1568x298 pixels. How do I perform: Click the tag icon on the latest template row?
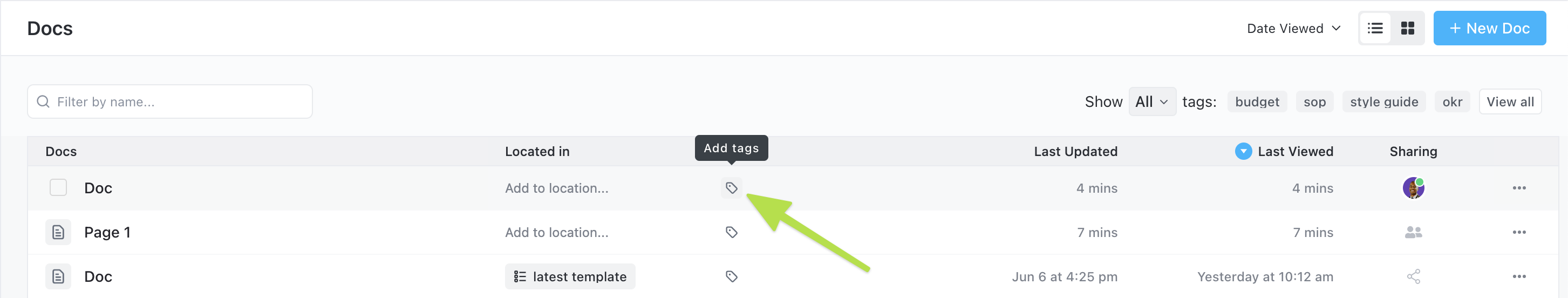point(731,276)
